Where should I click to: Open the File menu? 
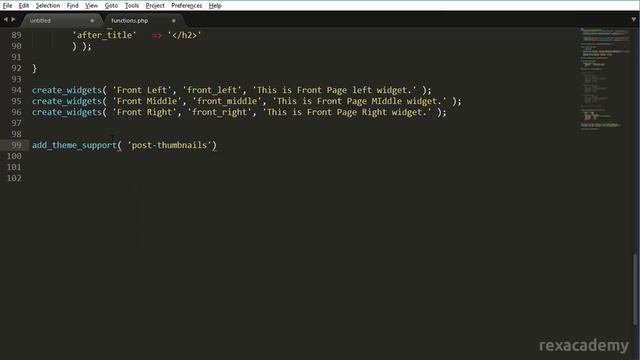click(x=7, y=6)
